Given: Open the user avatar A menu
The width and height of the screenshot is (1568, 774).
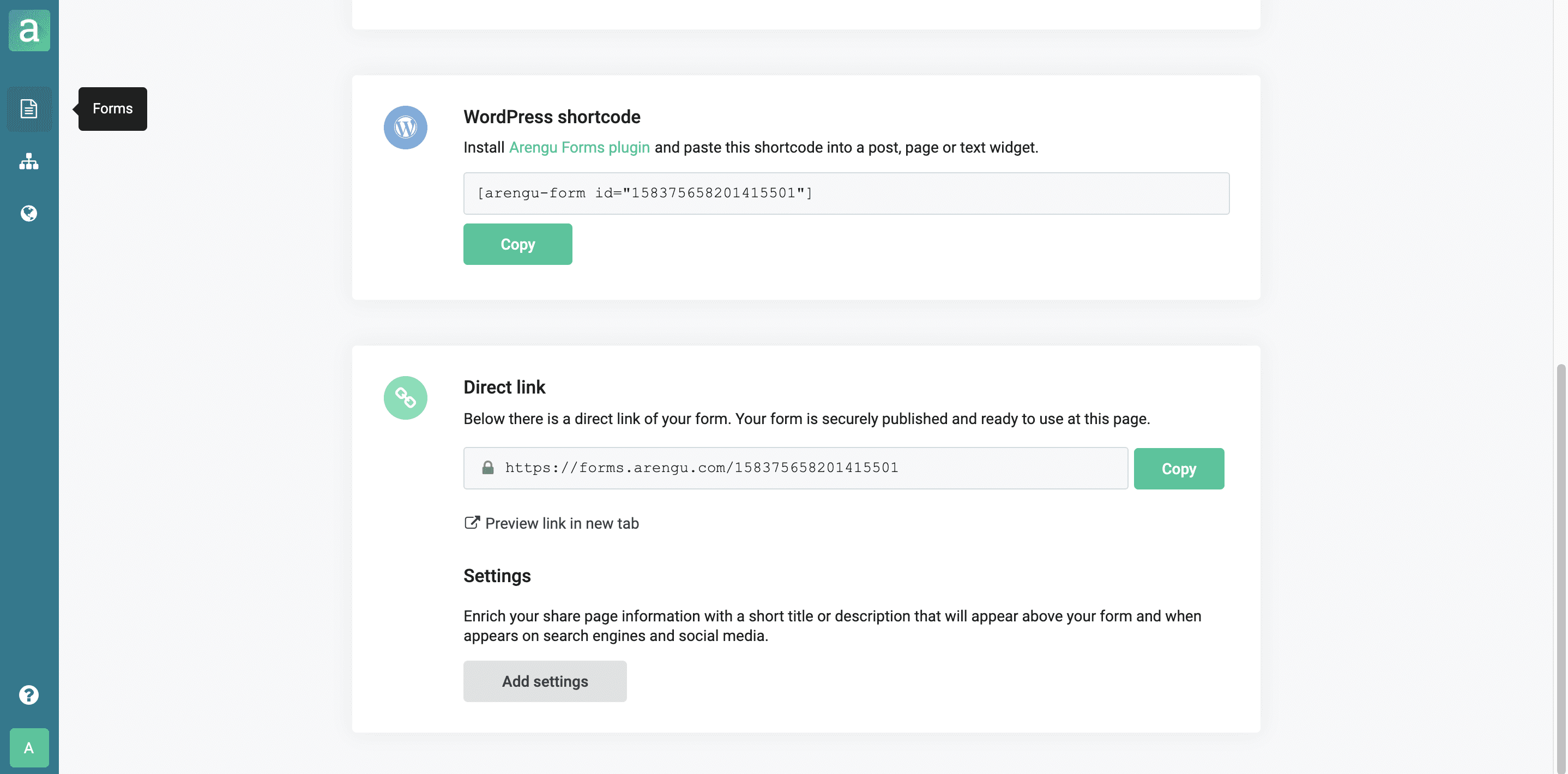Looking at the screenshot, I should click(x=29, y=747).
